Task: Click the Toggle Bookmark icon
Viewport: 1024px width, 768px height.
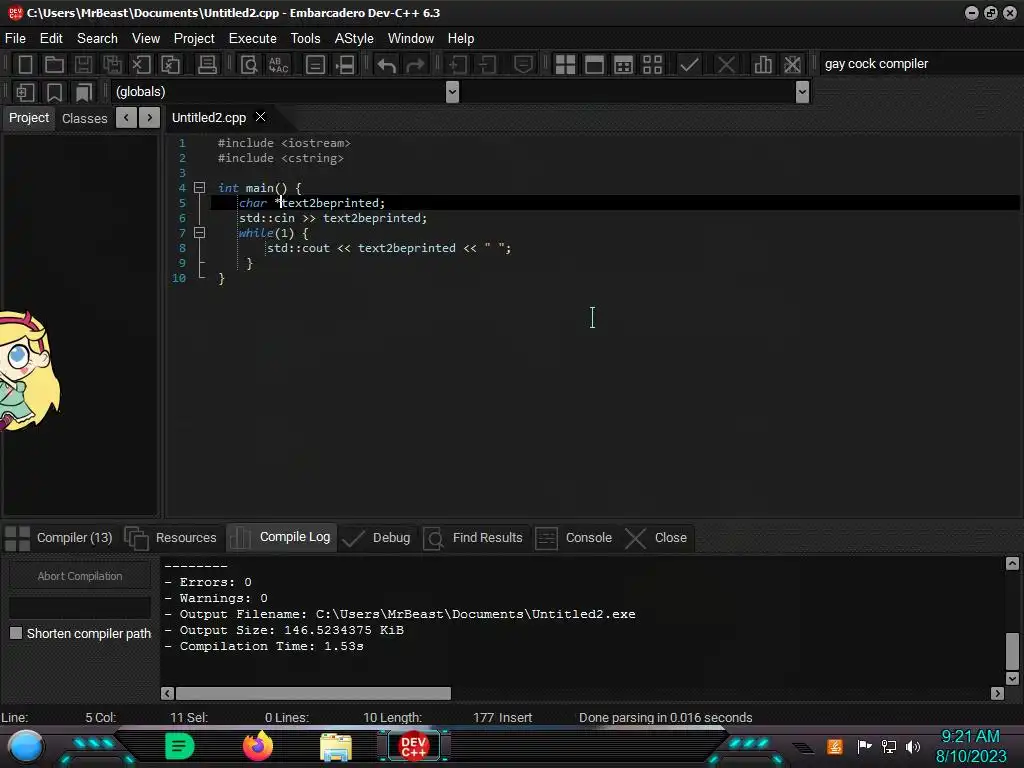Action: tap(54, 92)
